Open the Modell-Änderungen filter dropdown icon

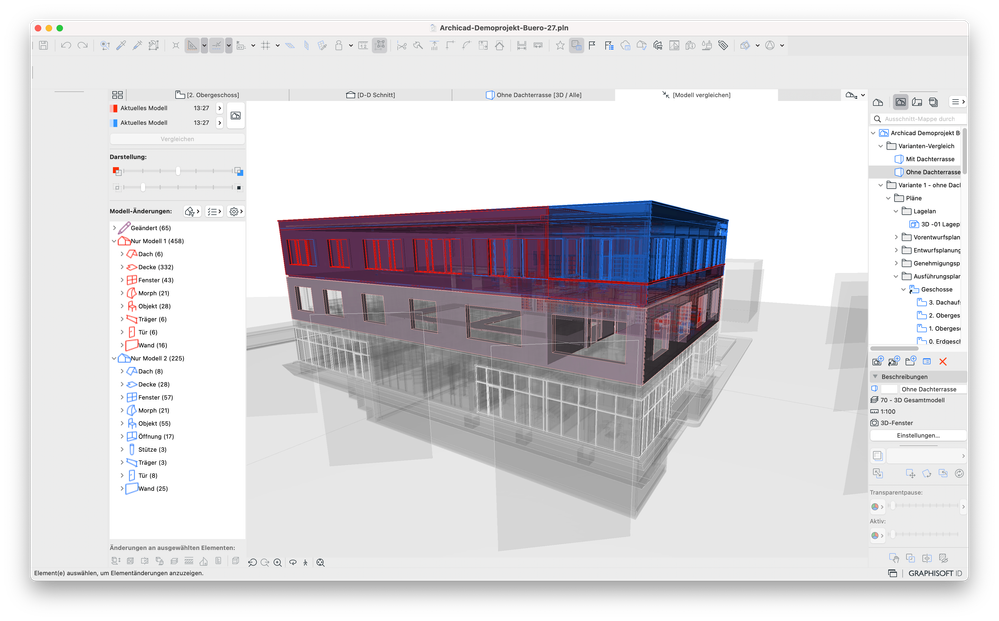click(192, 211)
